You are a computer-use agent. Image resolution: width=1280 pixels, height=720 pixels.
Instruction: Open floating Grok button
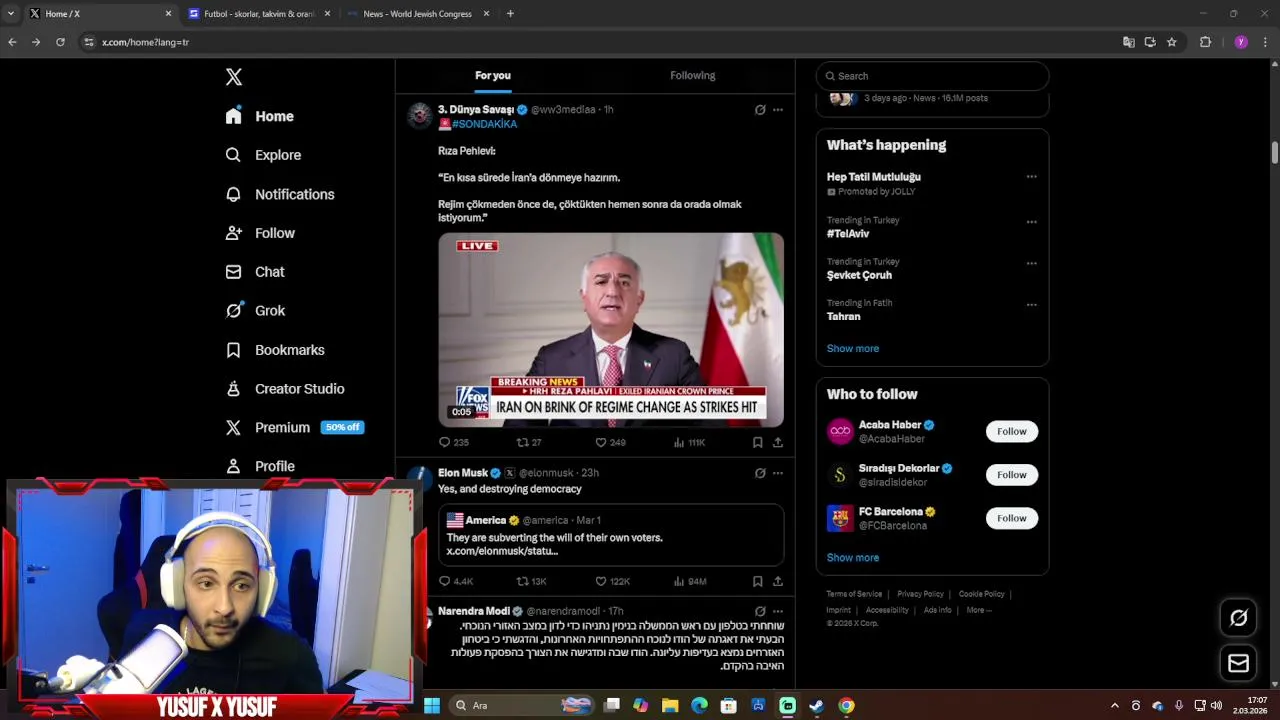tap(1238, 618)
